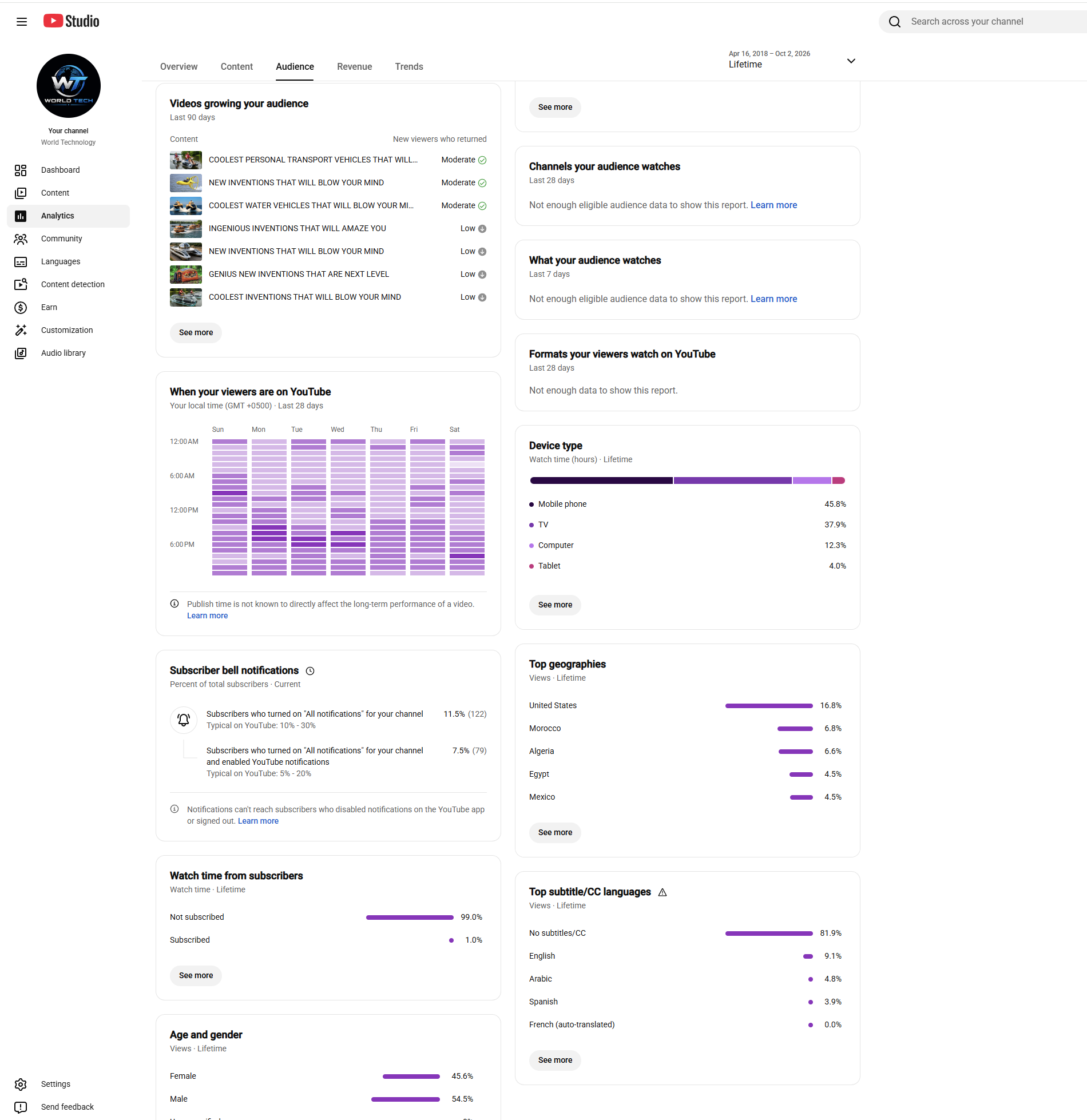The image size is (1087, 1120).
Task: Open the Revenue tab
Action: [355, 66]
